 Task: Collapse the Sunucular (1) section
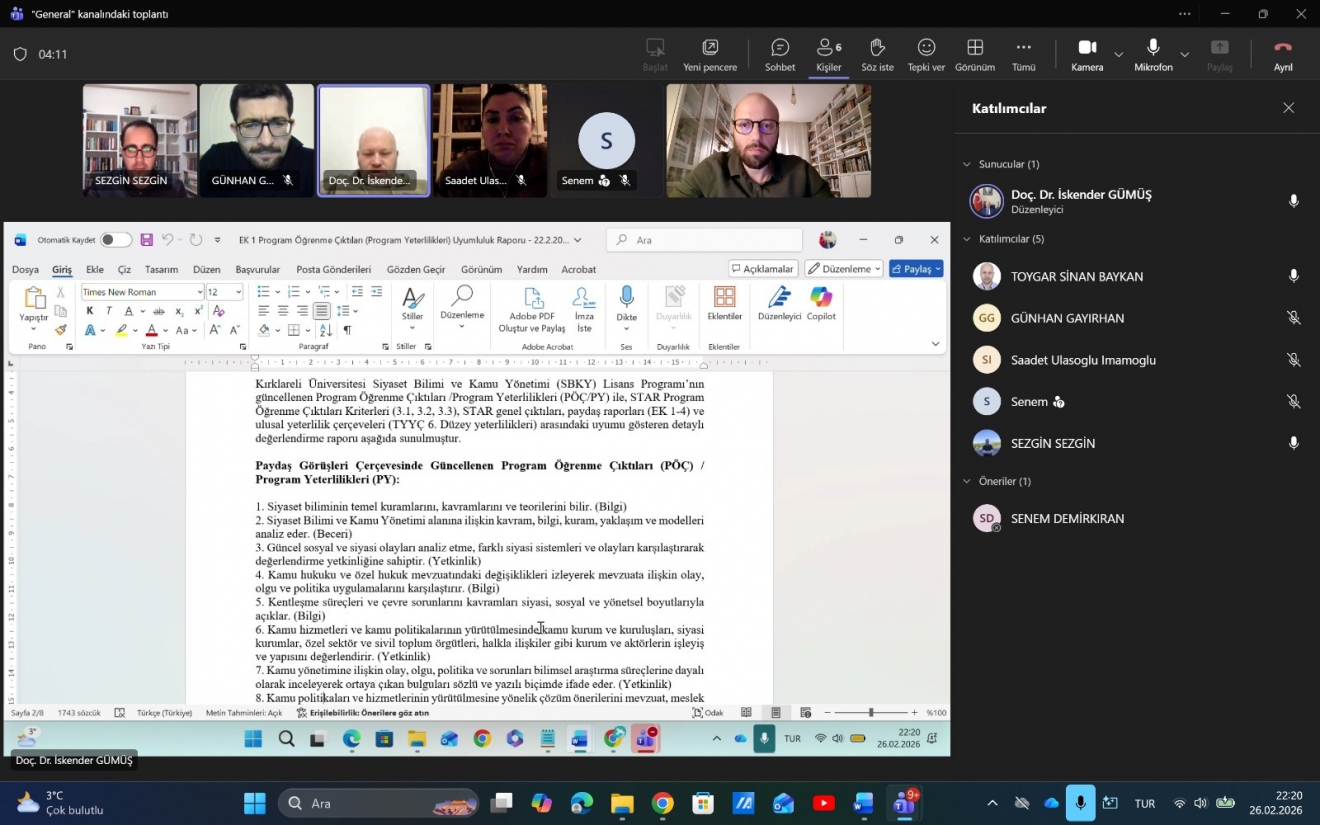(x=967, y=164)
